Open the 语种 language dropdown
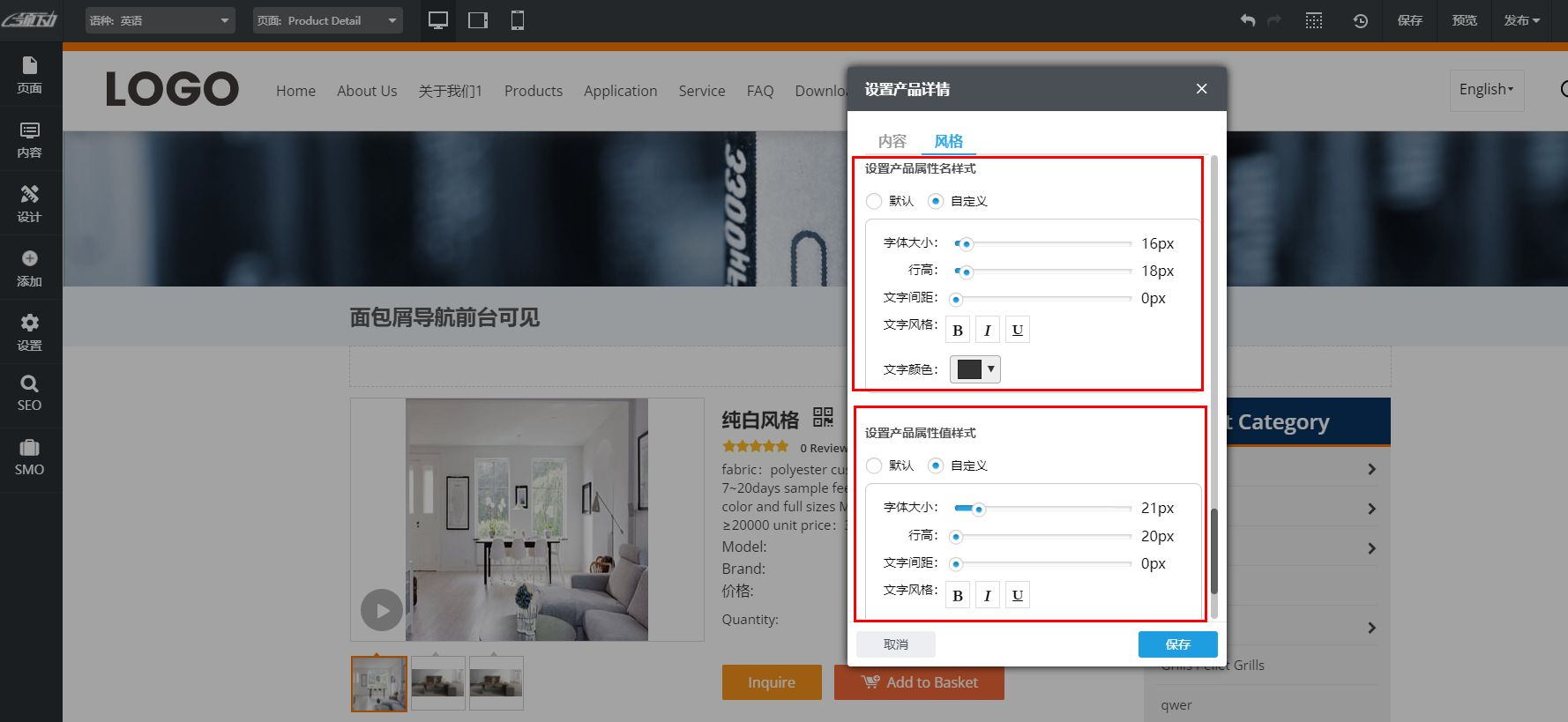This screenshot has height=722, width=1568. [x=161, y=20]
